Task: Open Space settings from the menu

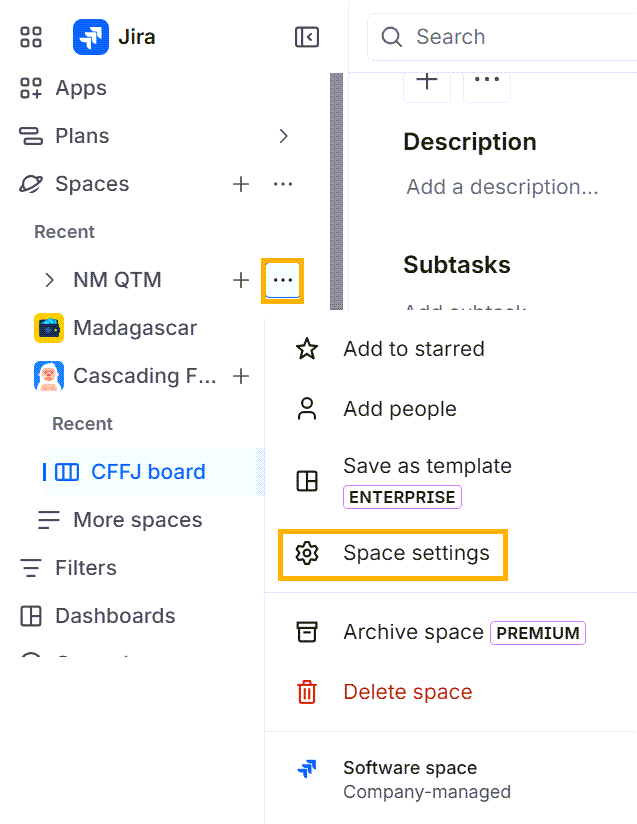Action: (416, 553)
